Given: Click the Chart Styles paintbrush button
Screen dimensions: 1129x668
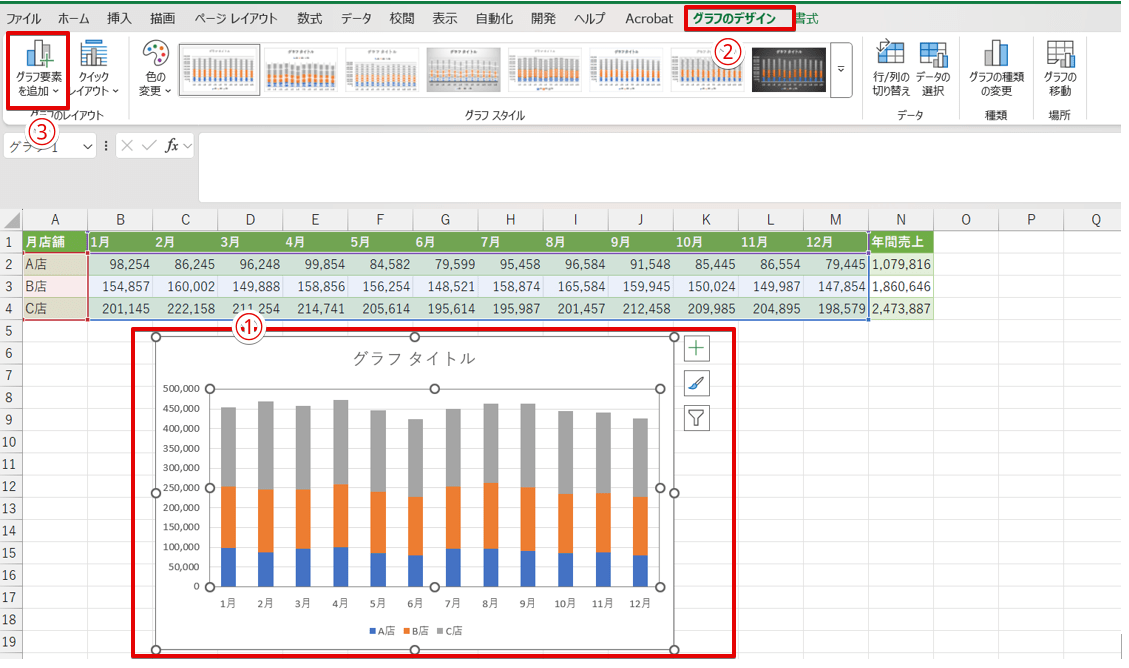Looking at the screenshot, I should pyautogui.click(x=696, y=384).
